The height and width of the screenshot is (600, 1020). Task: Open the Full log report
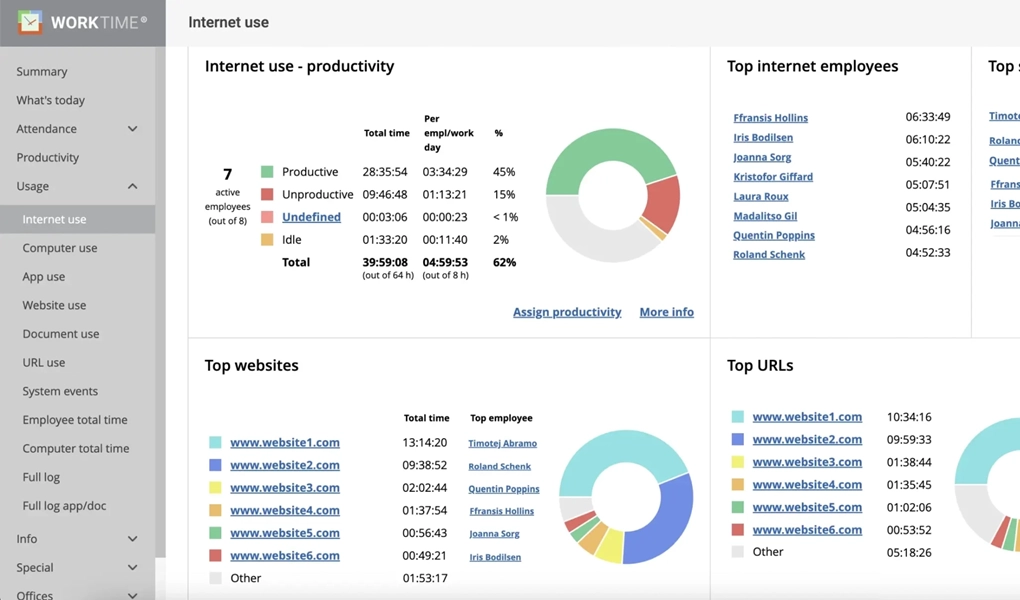tap(41, 477)
